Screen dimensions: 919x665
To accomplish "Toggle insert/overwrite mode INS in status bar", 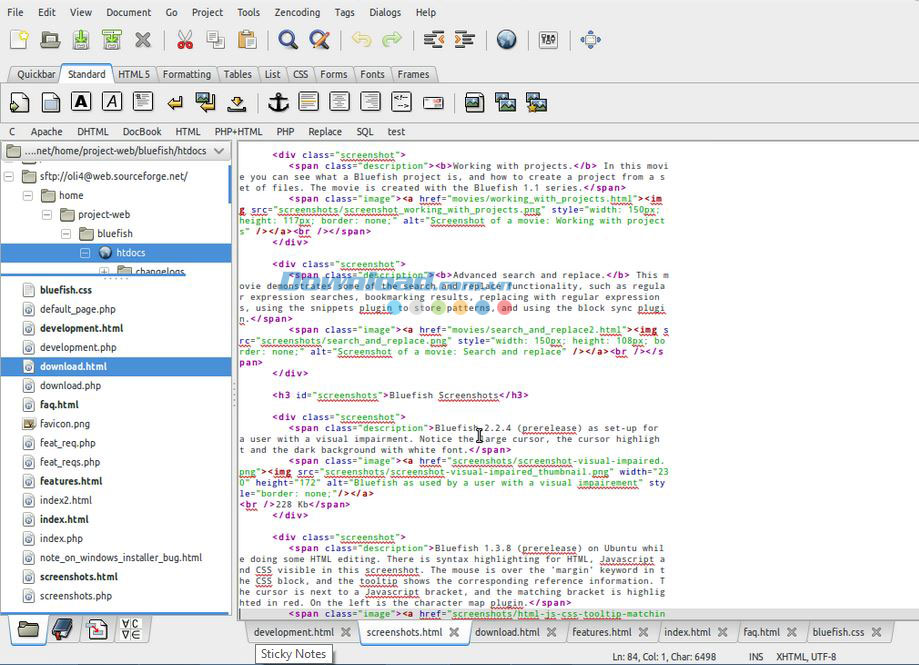I will tap(756, 656).
